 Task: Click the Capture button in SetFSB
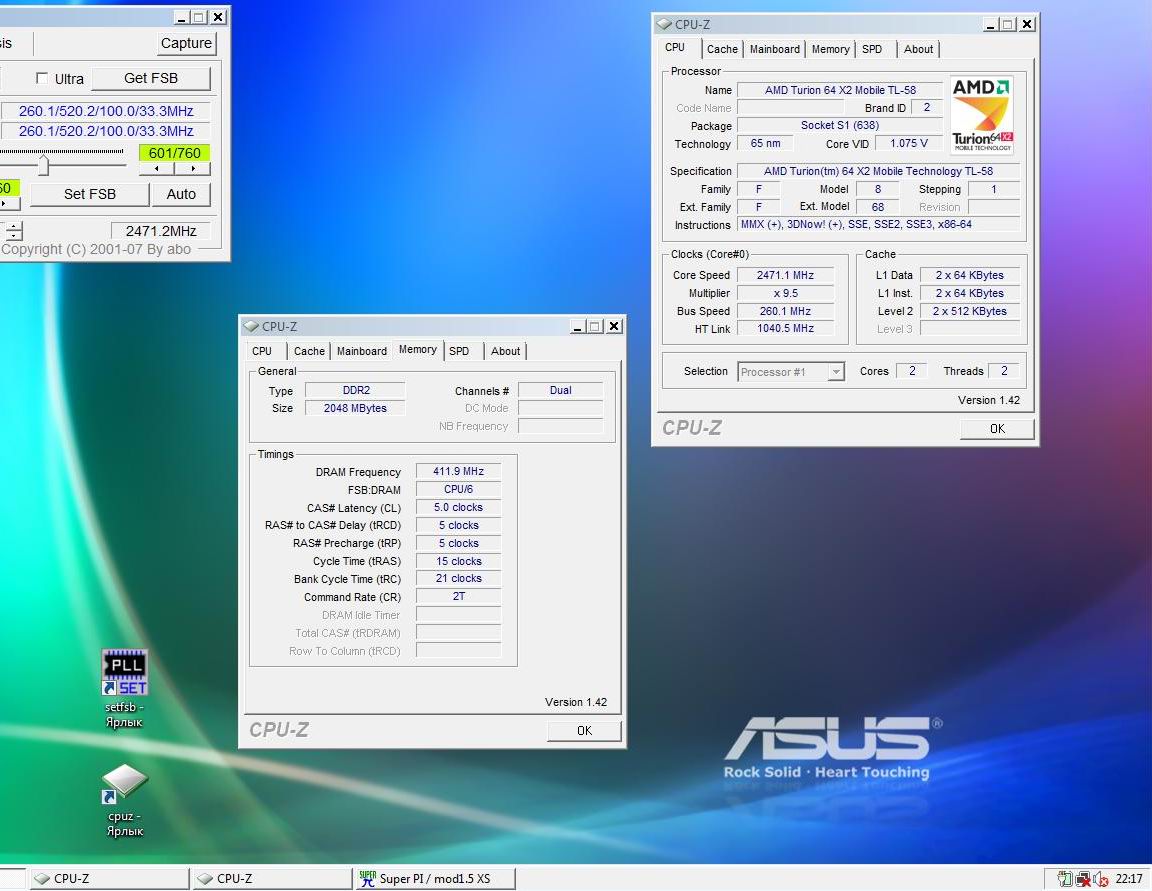click(186, 43)
